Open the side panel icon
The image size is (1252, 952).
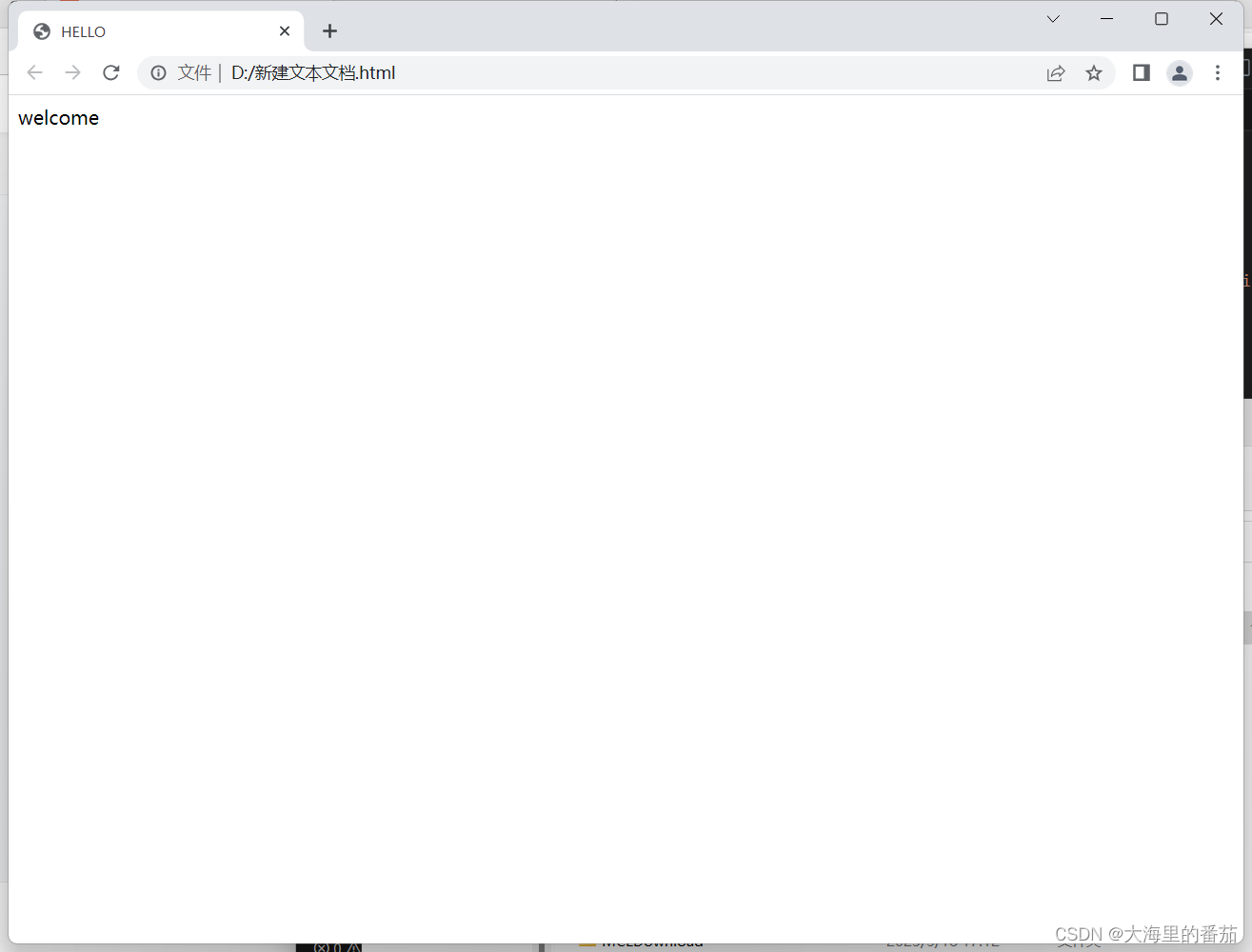(1141, 72)
